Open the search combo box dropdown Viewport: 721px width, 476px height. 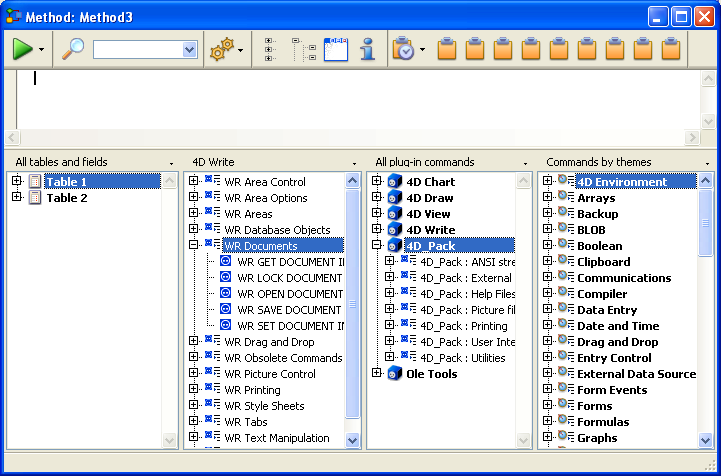[189, 49]
